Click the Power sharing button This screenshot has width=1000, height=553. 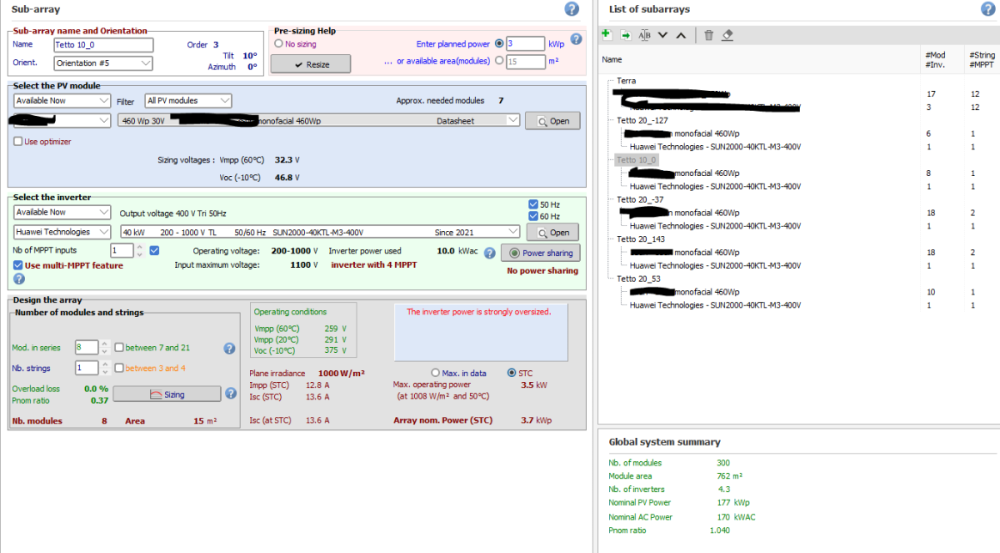click(540, 253)
